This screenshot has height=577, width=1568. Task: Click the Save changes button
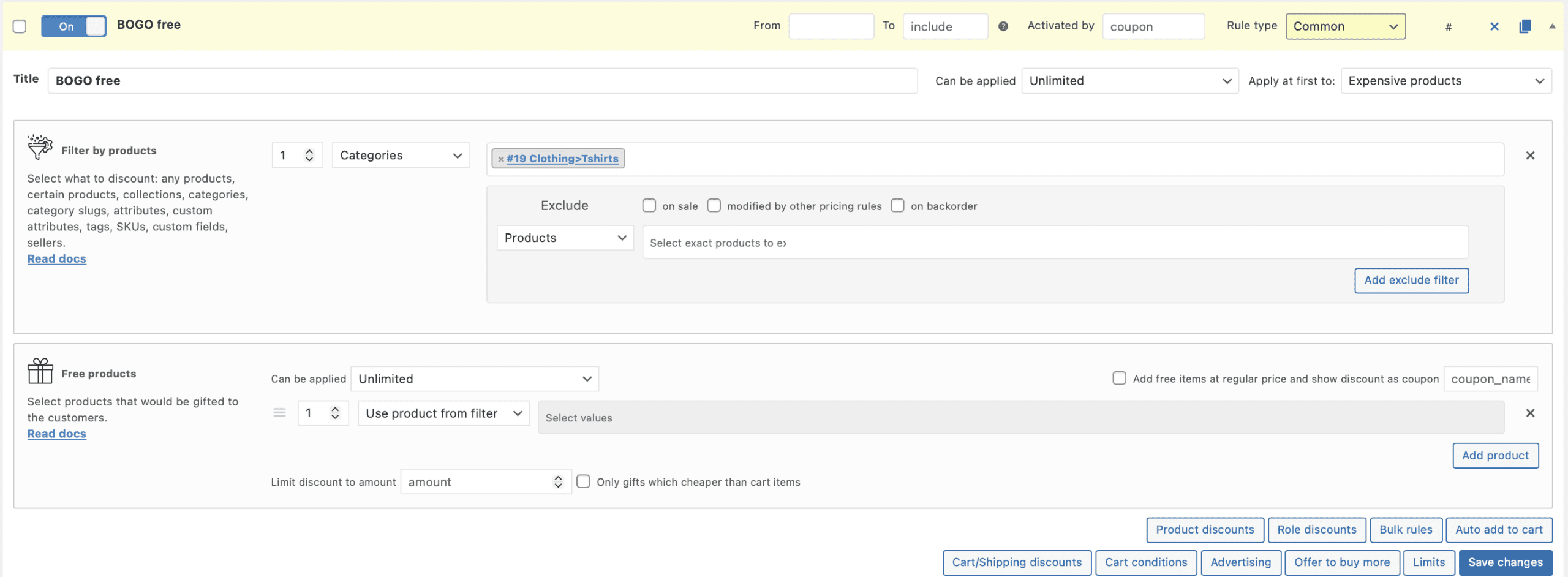[1505, 562]
